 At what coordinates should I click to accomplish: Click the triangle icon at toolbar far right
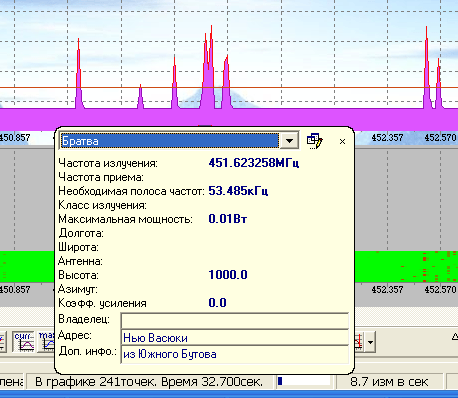click(455, 337)
